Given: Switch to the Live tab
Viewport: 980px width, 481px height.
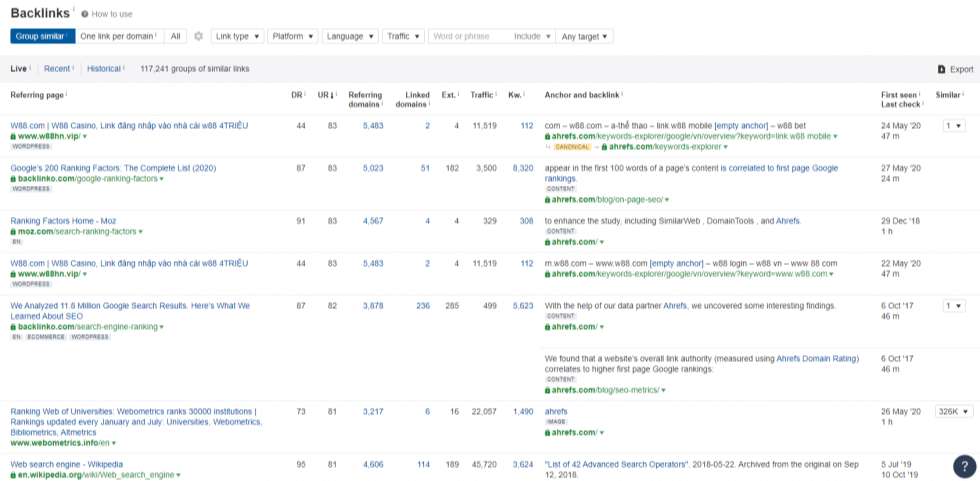Looking at the screenshot, I should [x=18, y=69].
